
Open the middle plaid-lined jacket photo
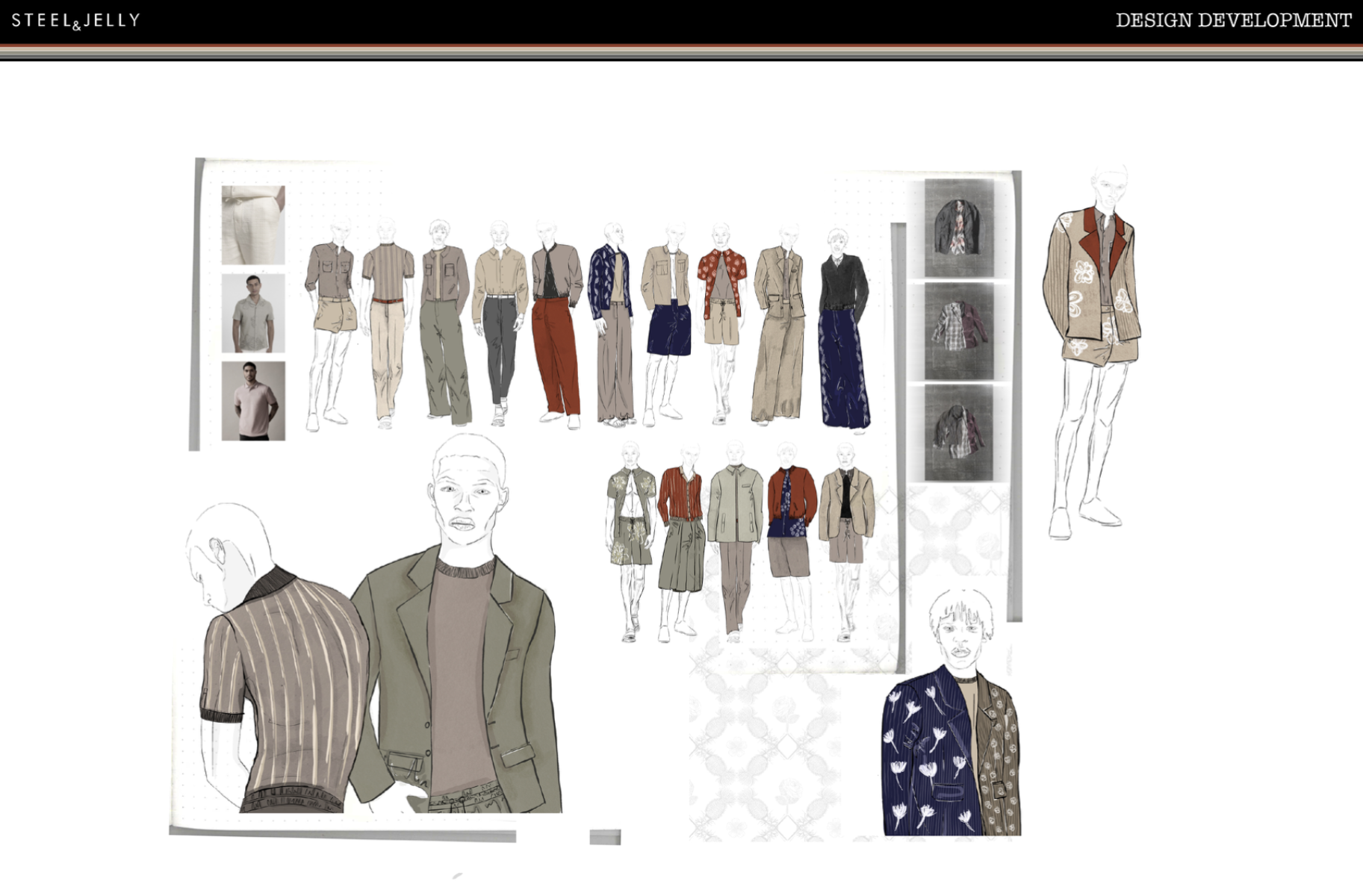[x=959, y=330]
